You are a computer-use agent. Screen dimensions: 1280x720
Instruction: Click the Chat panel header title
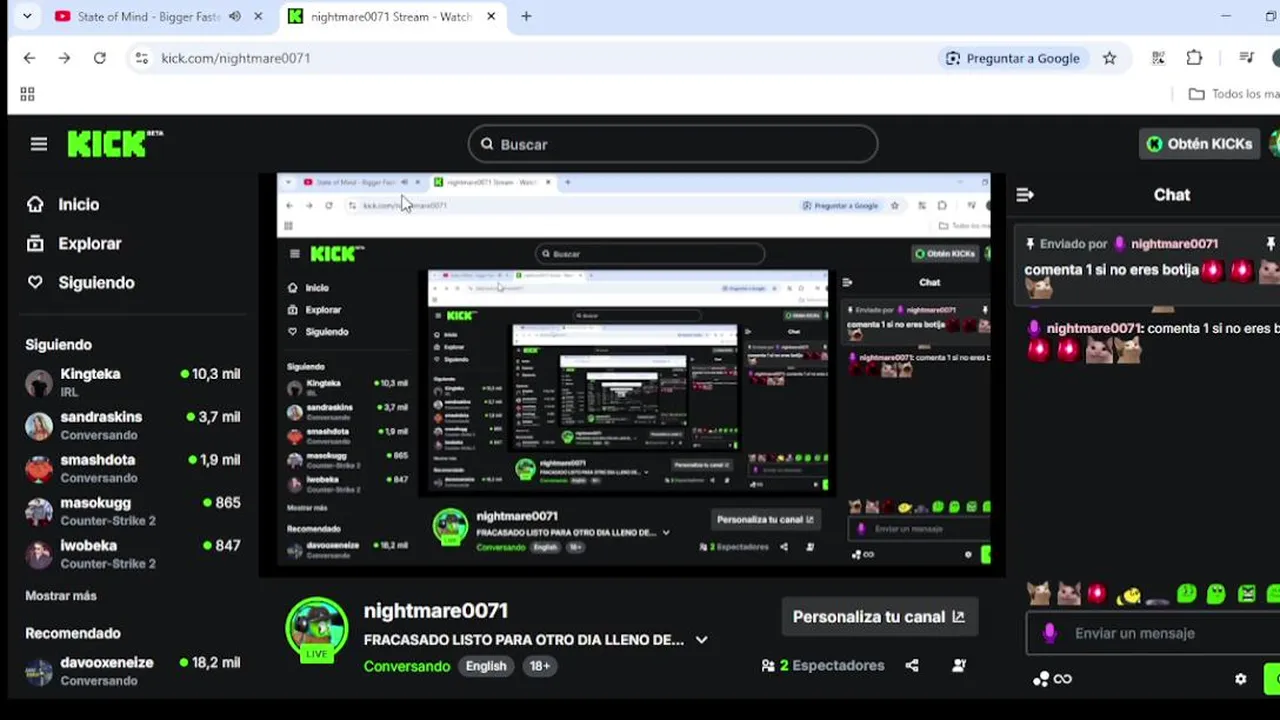(x=1172, y=195)
